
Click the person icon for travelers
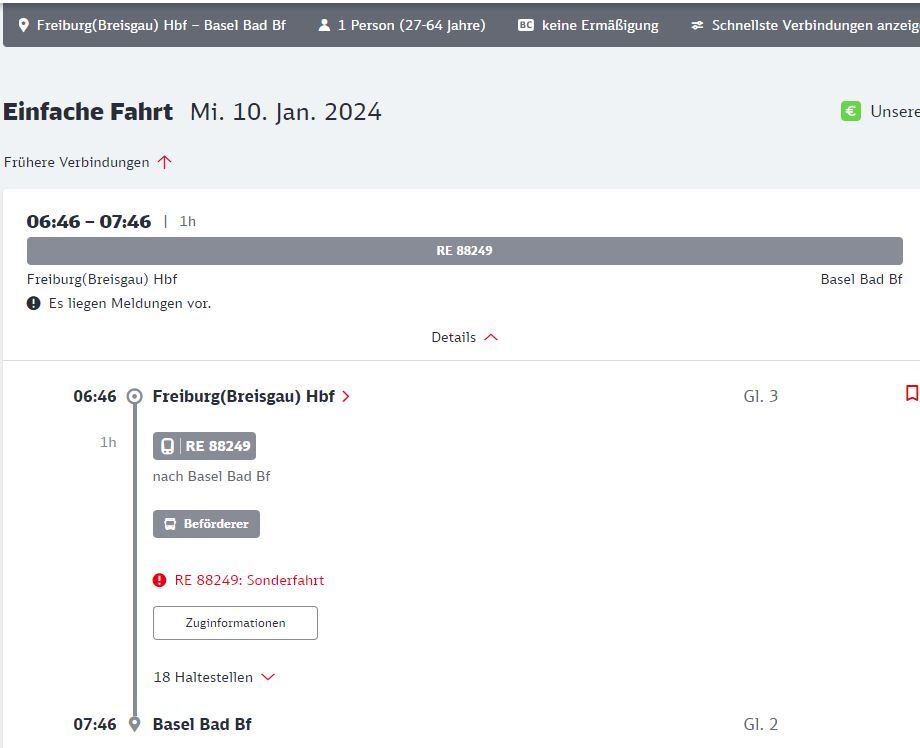tap(324, 25)
